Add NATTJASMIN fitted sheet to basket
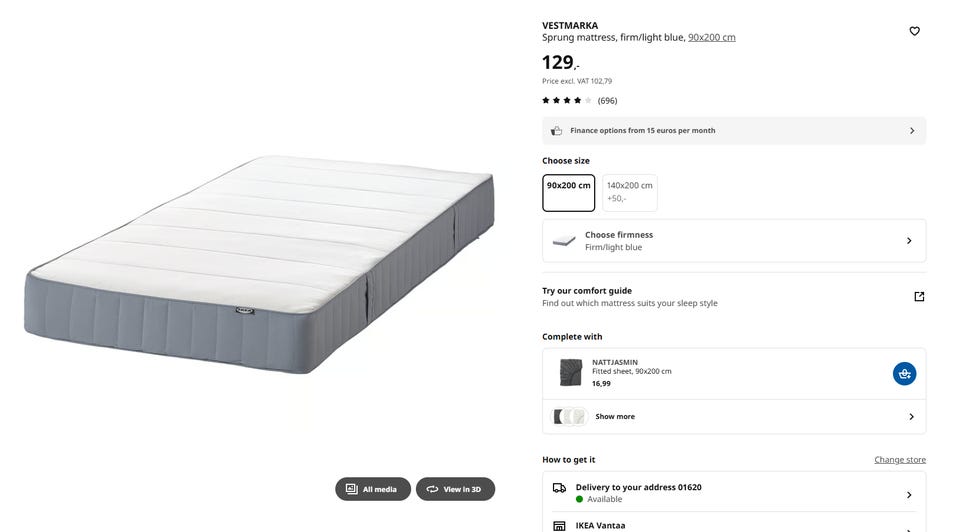Viewport: 960px width, 532px height. [904, 373]
